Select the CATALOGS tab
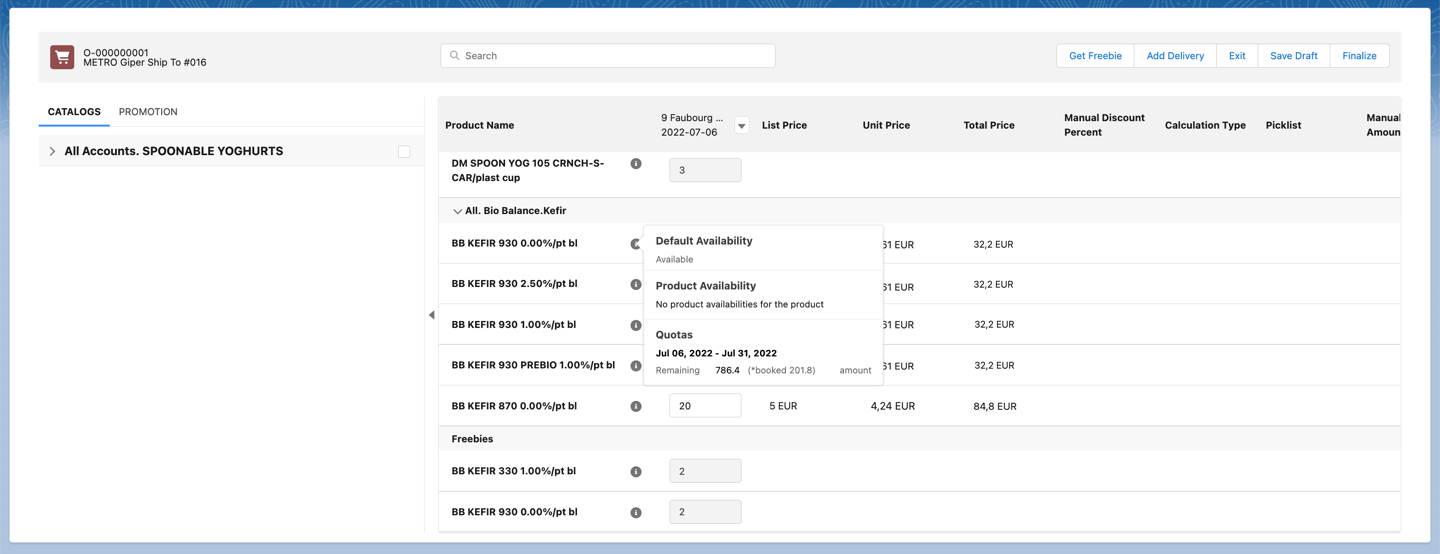Screen dimensions: 1440x554 click(74, 112)
